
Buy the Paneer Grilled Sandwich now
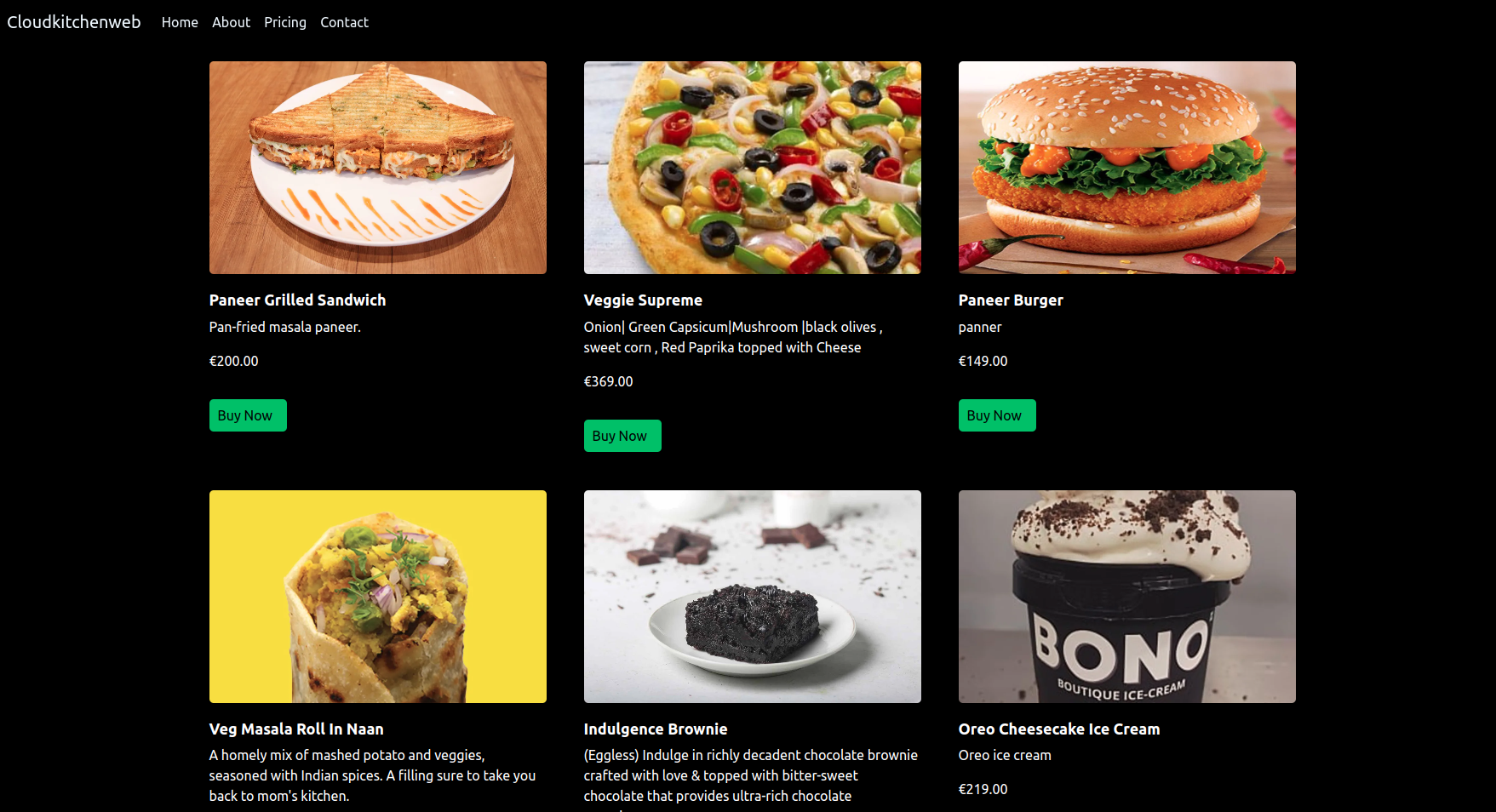[x=248, y=415]
